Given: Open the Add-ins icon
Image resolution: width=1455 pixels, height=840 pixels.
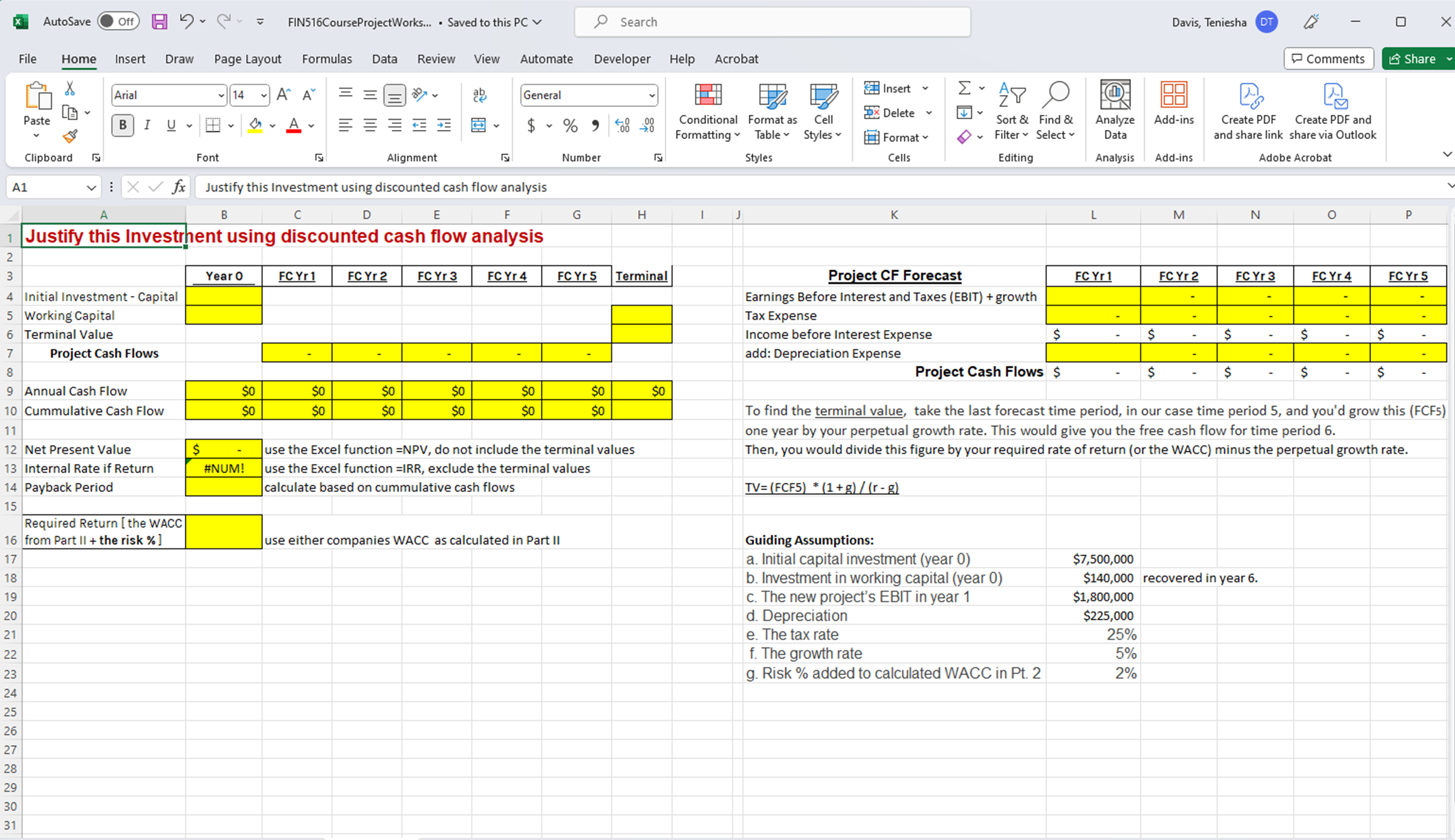Looking at the screenshot, I should [x=1173, y=103].
